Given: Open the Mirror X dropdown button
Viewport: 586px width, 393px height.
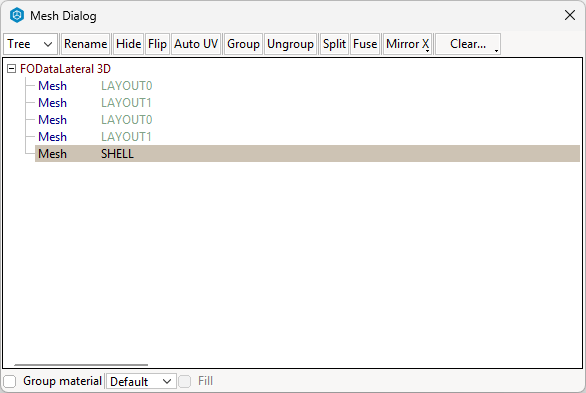Looking at the screenshot, I should [x=407, y=44].
